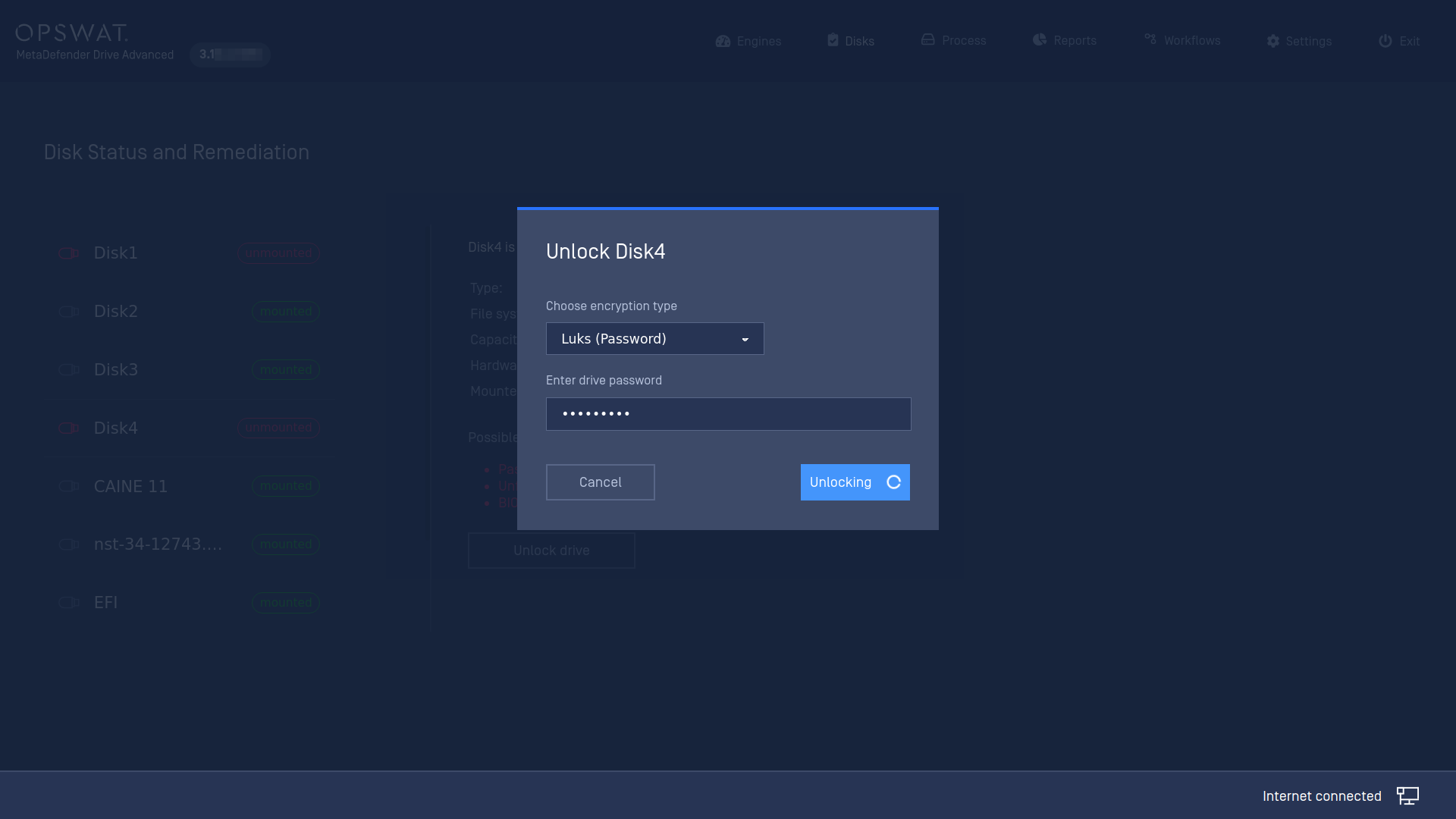This screenshot has width=1456, height=819.
Task: Click the EFI drive icon
Action: coord(69,603)
